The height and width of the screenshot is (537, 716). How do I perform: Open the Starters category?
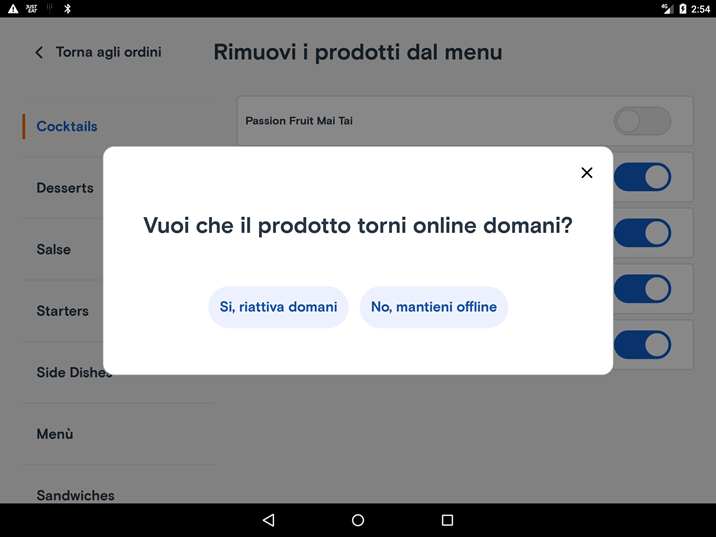click(x=63, y=311)
